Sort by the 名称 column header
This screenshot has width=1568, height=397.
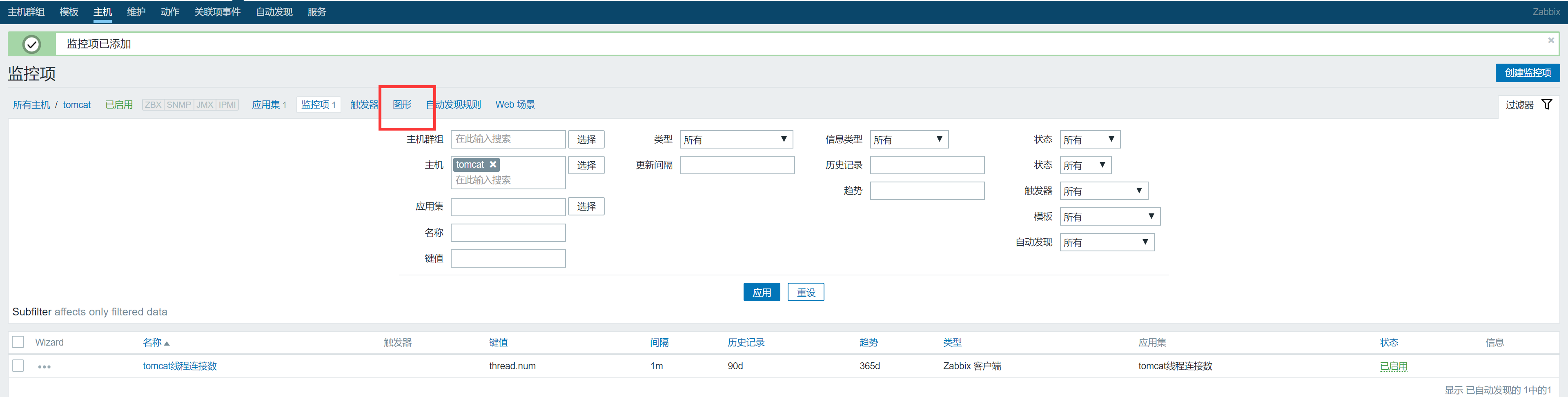[152, 343]
